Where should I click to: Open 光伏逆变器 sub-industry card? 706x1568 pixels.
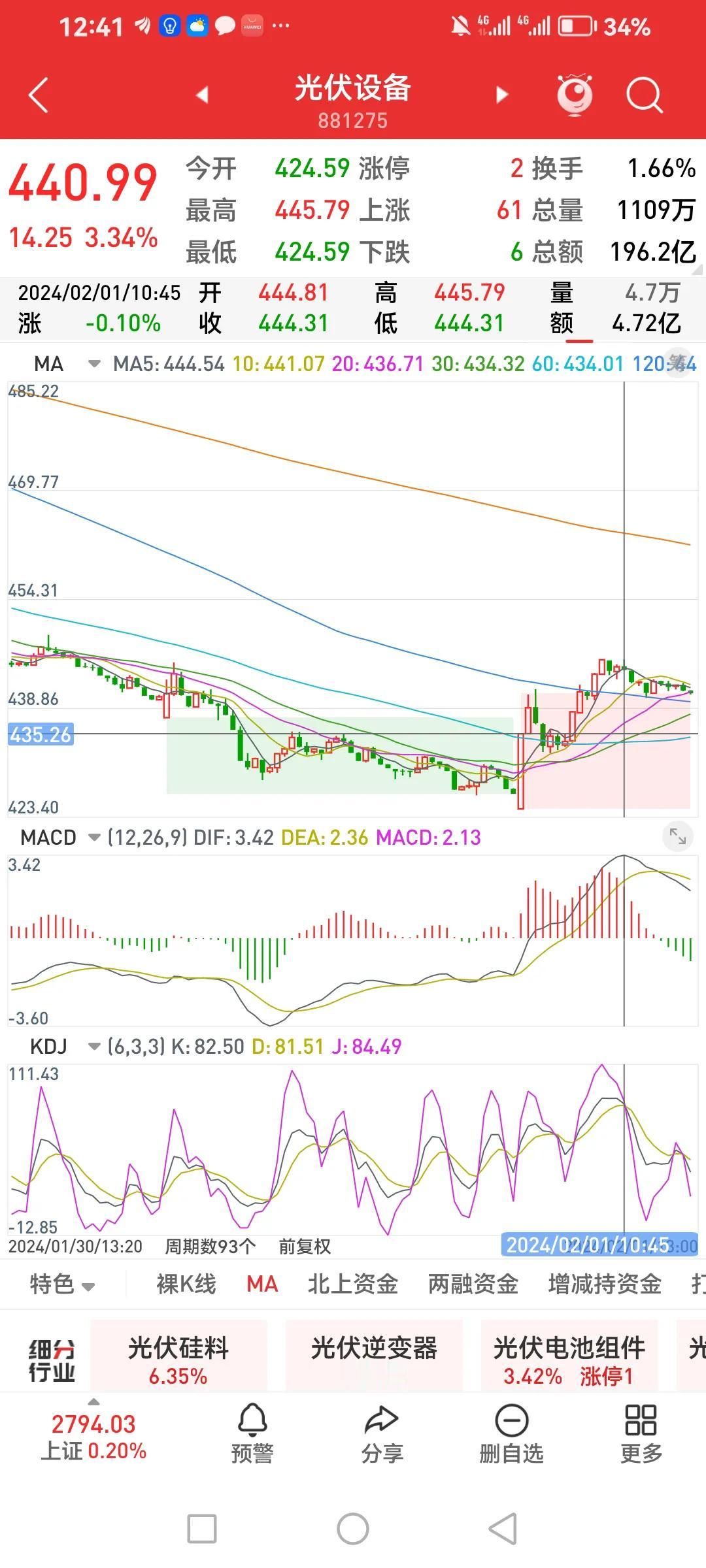pos(374,1355)
